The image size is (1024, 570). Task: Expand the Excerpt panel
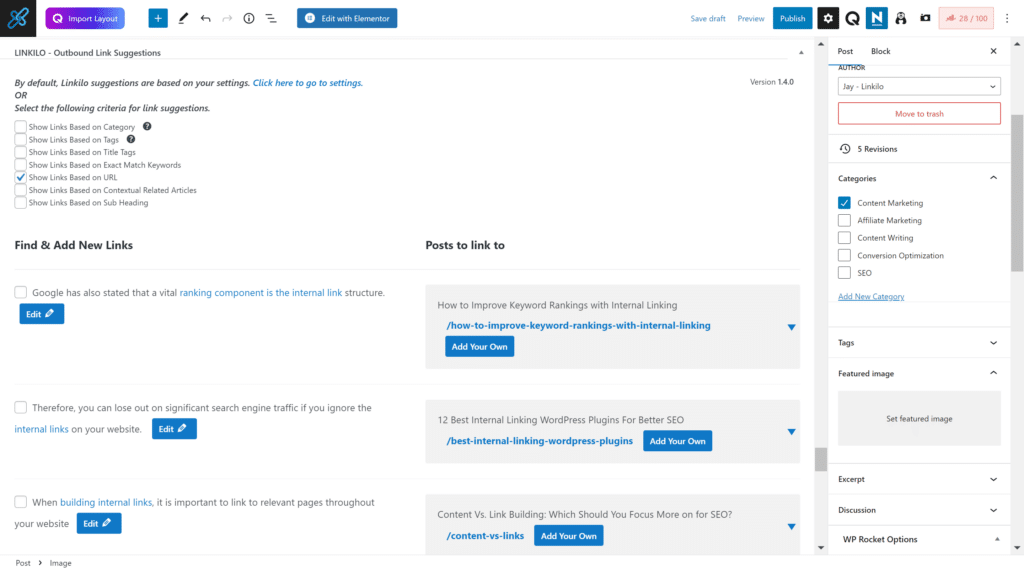click(993, 479)
